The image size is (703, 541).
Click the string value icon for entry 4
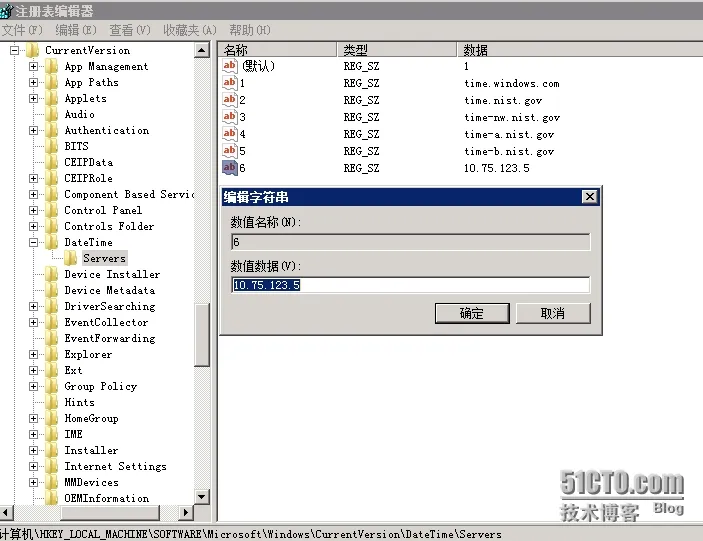pyautogui.click(x=229, y=134)
